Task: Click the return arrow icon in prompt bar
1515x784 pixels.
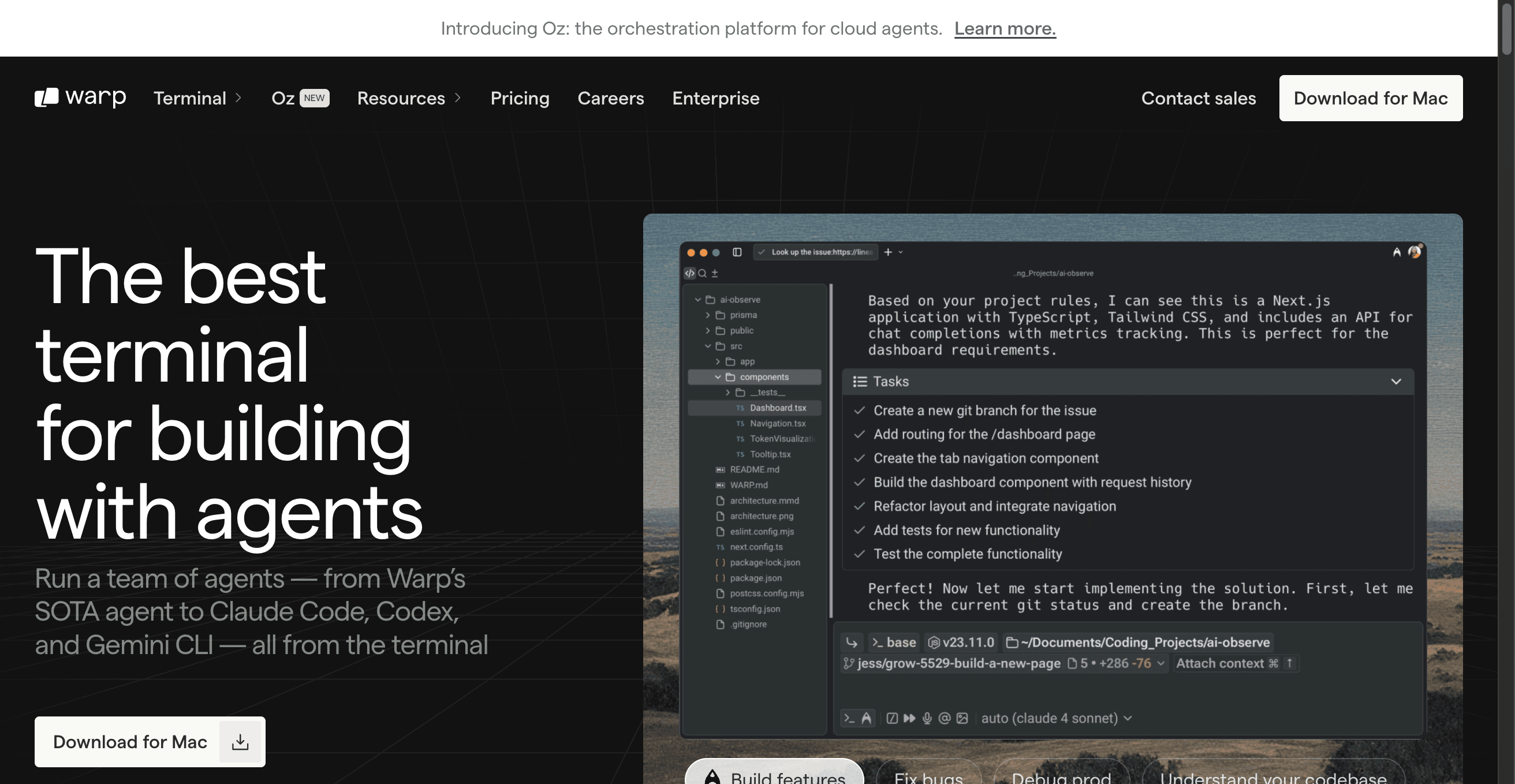Action: [x=852, y=642]
